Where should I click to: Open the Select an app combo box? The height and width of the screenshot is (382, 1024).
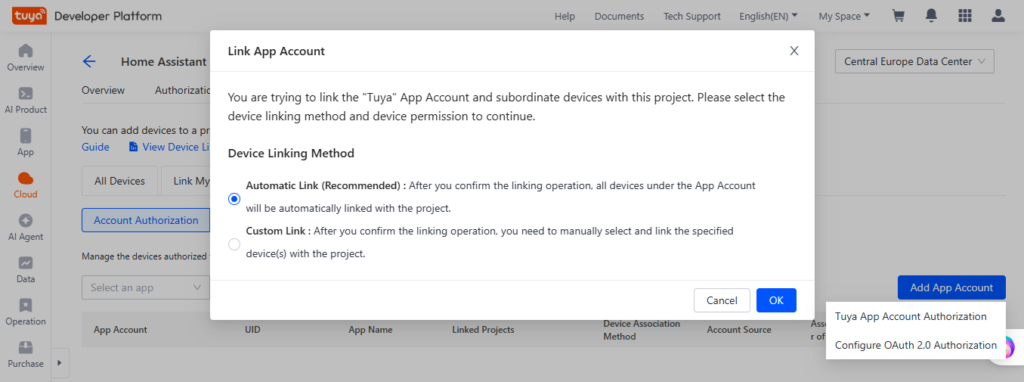click(145, 287)
